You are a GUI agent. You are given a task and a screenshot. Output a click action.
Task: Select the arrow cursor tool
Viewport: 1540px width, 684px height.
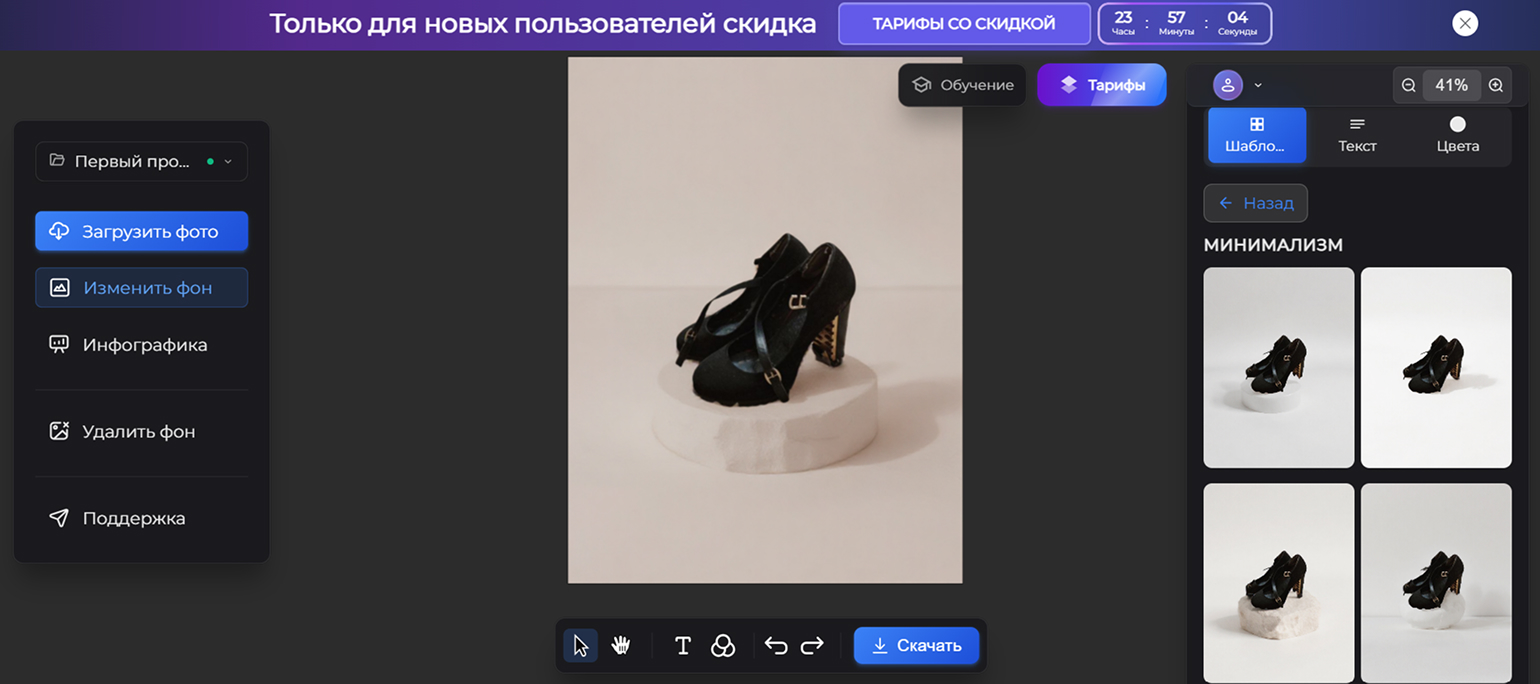tap(581, 646)
